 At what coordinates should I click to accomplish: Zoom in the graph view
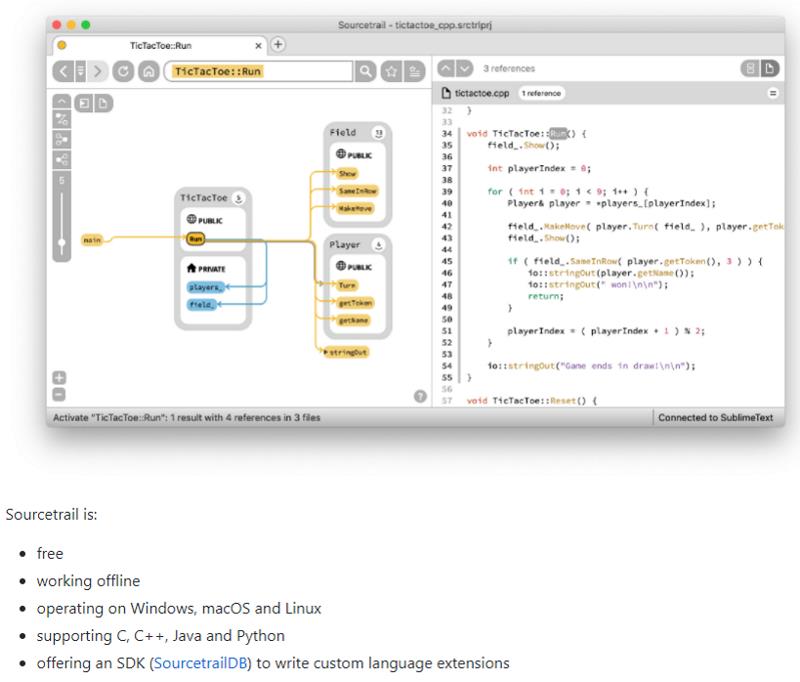pos(59,378)
